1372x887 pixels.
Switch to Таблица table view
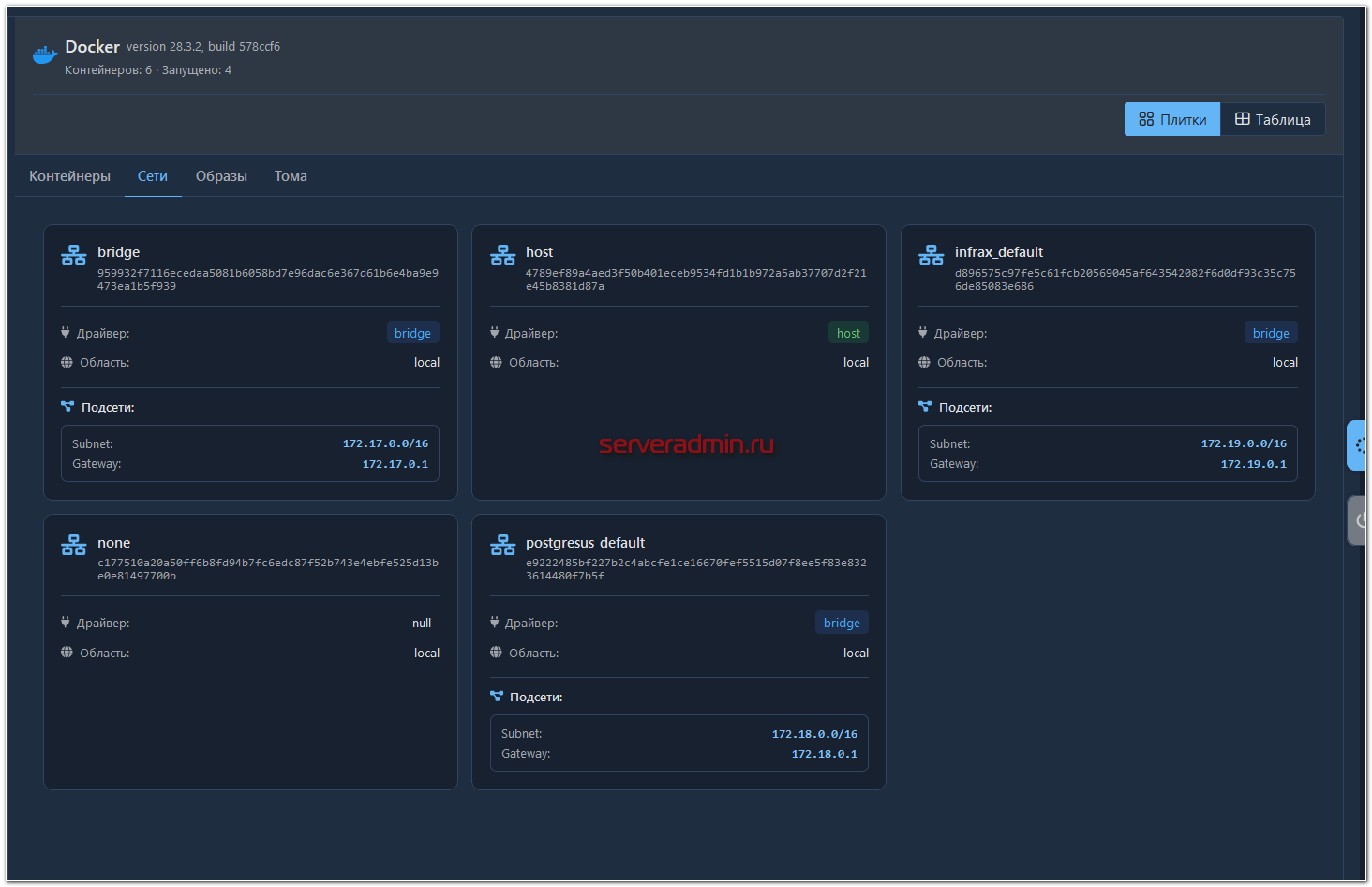pyautogui.click(x=1273, y=119)
